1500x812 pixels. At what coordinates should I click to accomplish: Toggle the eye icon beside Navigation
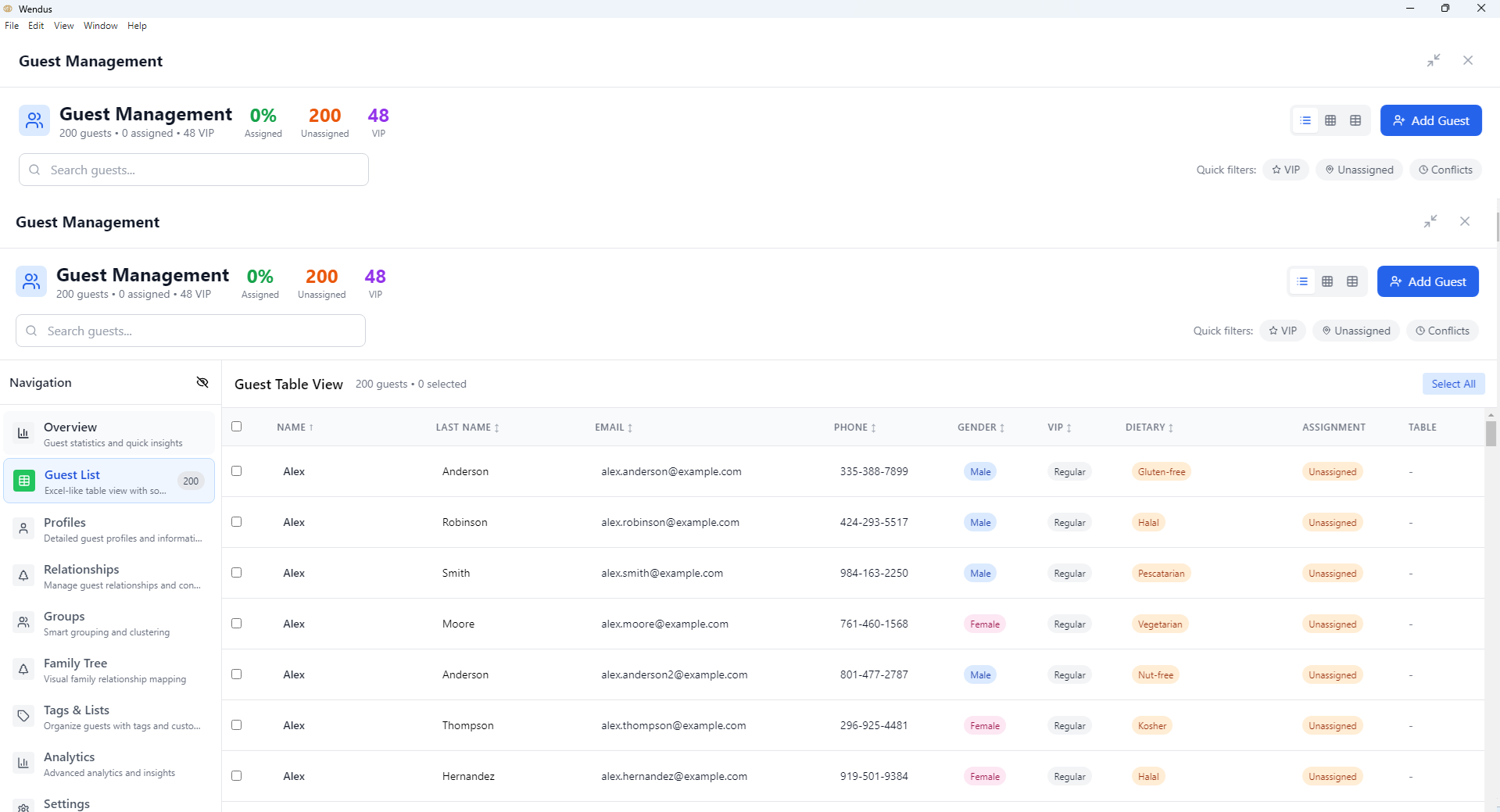[x=202, y=382]
